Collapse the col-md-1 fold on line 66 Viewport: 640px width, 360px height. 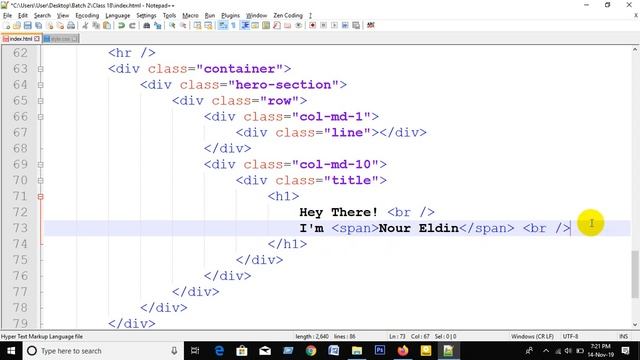(x=40, y=117)
